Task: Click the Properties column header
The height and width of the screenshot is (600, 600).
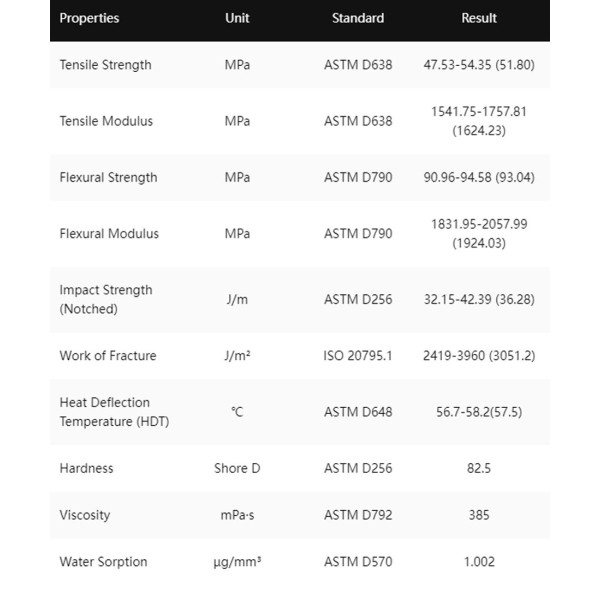Action: point(89,18)
